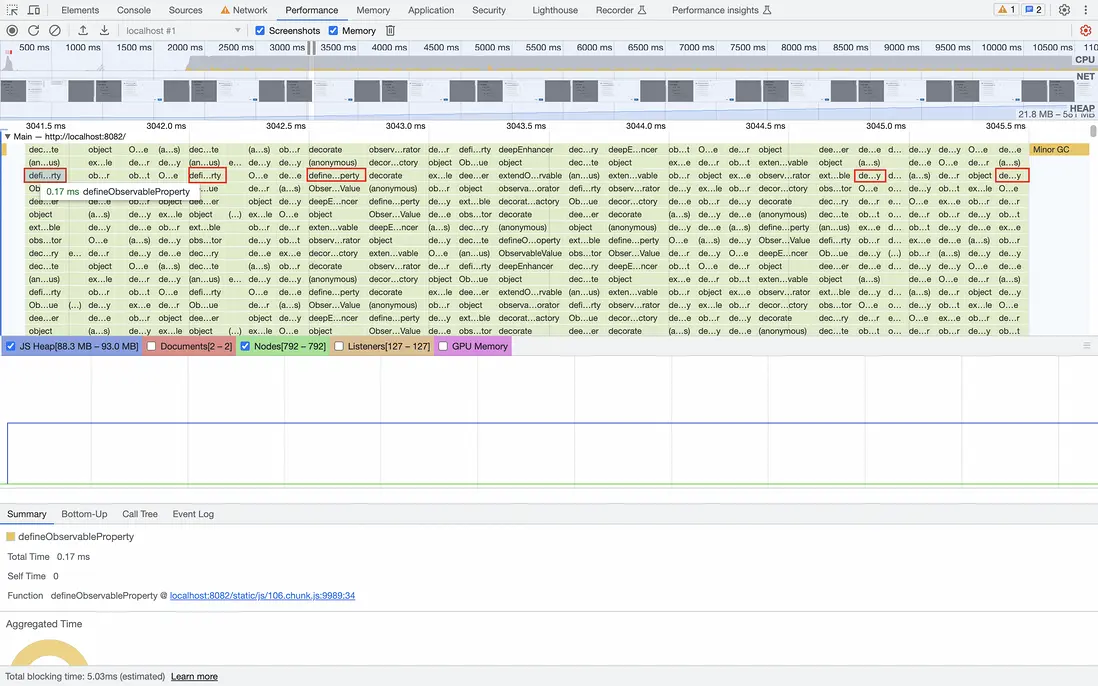Switch to the Network tab
This screenshot has height=686, width=1098.
tap(244, 10)
